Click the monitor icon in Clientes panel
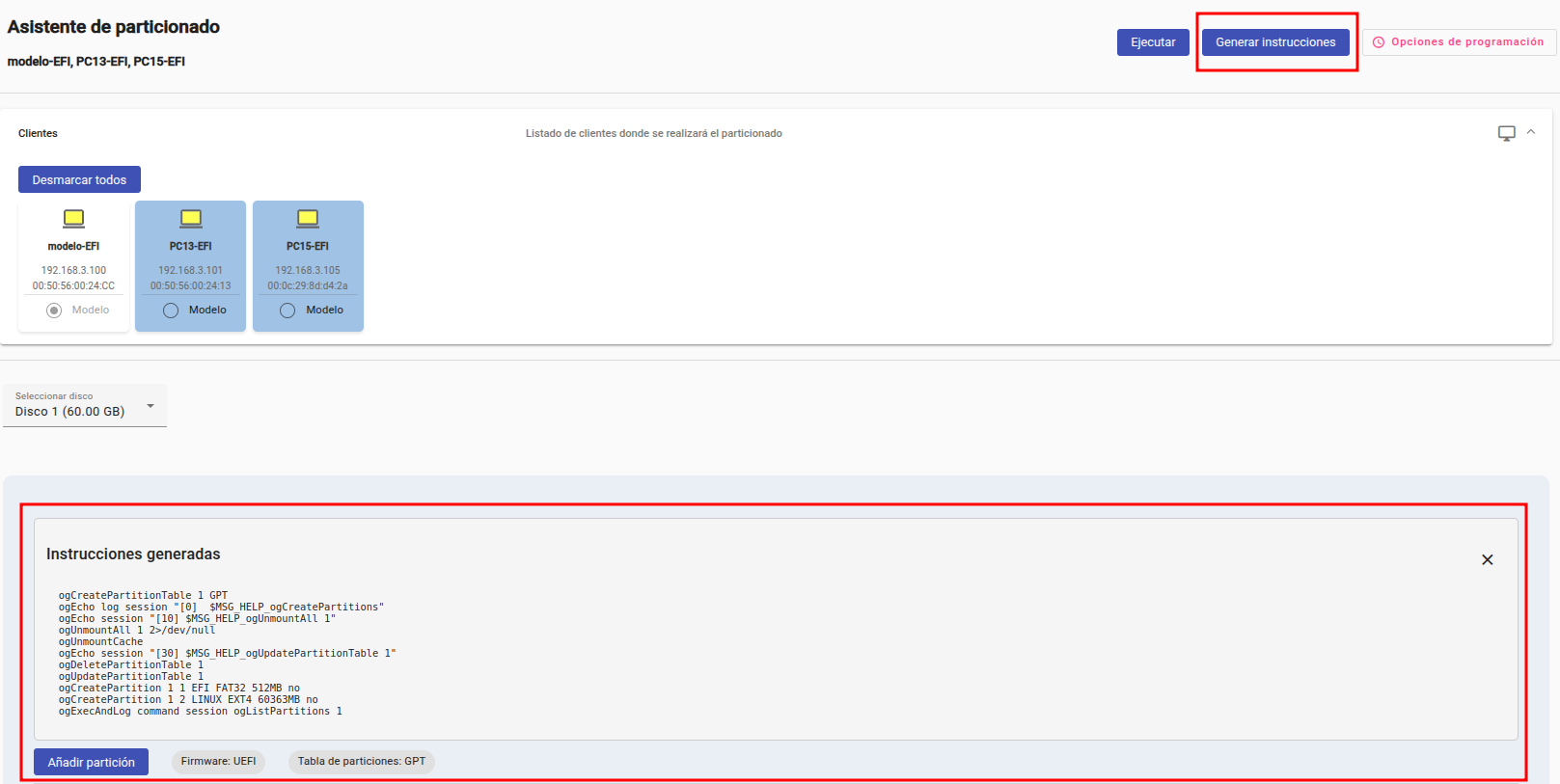Image resolution: width=1560 pixels, height=784 pixels. coord(1506,133)
